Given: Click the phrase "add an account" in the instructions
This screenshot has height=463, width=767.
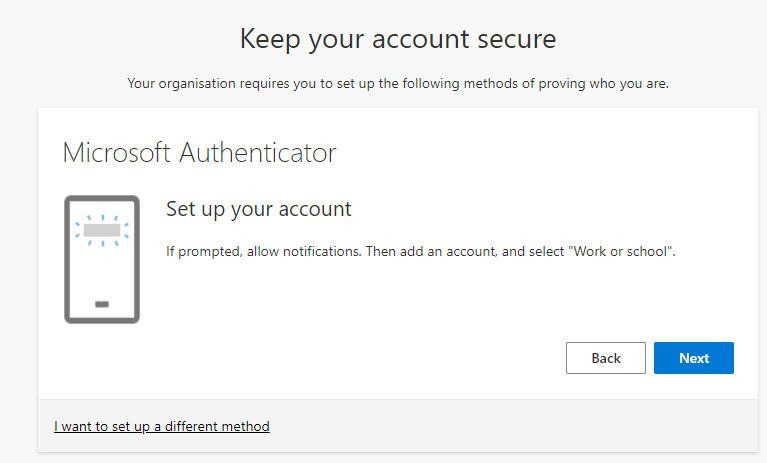Looking at the screenshot, I should coord(453,251).
